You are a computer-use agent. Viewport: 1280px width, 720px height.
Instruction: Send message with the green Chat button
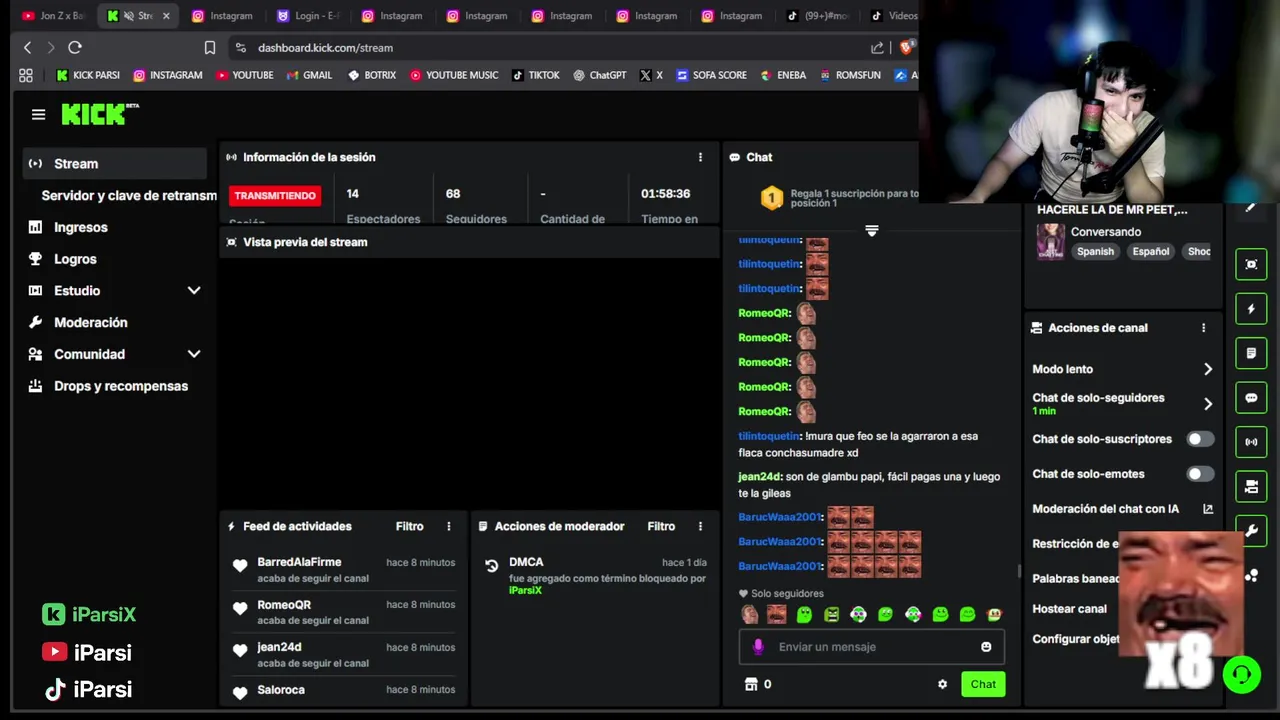coord(983,684)
